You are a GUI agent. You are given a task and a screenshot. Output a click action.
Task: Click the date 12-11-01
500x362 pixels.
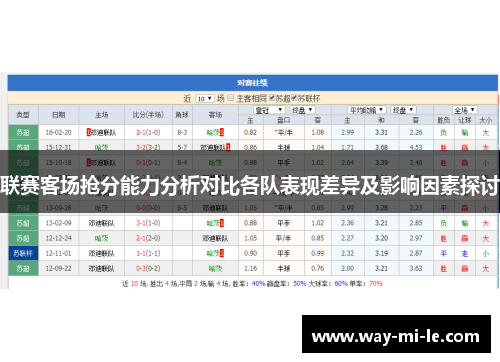click(59, 253)
